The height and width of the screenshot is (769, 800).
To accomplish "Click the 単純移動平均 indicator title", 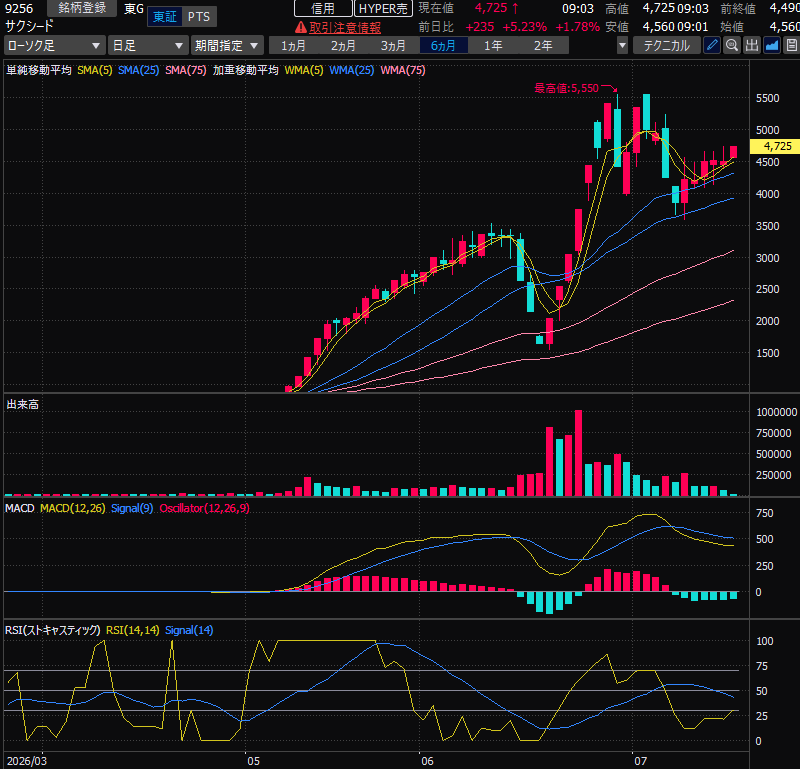I will click(x=39, y=70).
